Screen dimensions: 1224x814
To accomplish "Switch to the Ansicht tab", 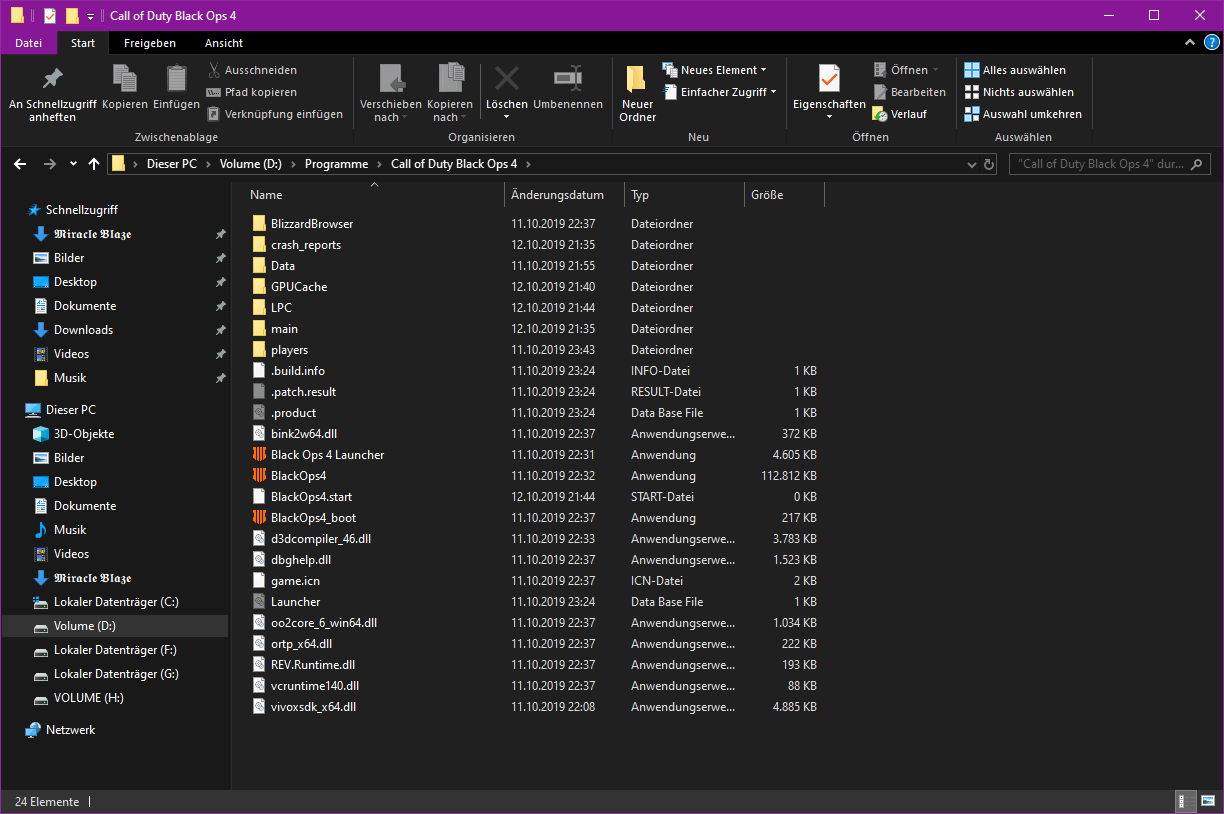I will point(224,43).
